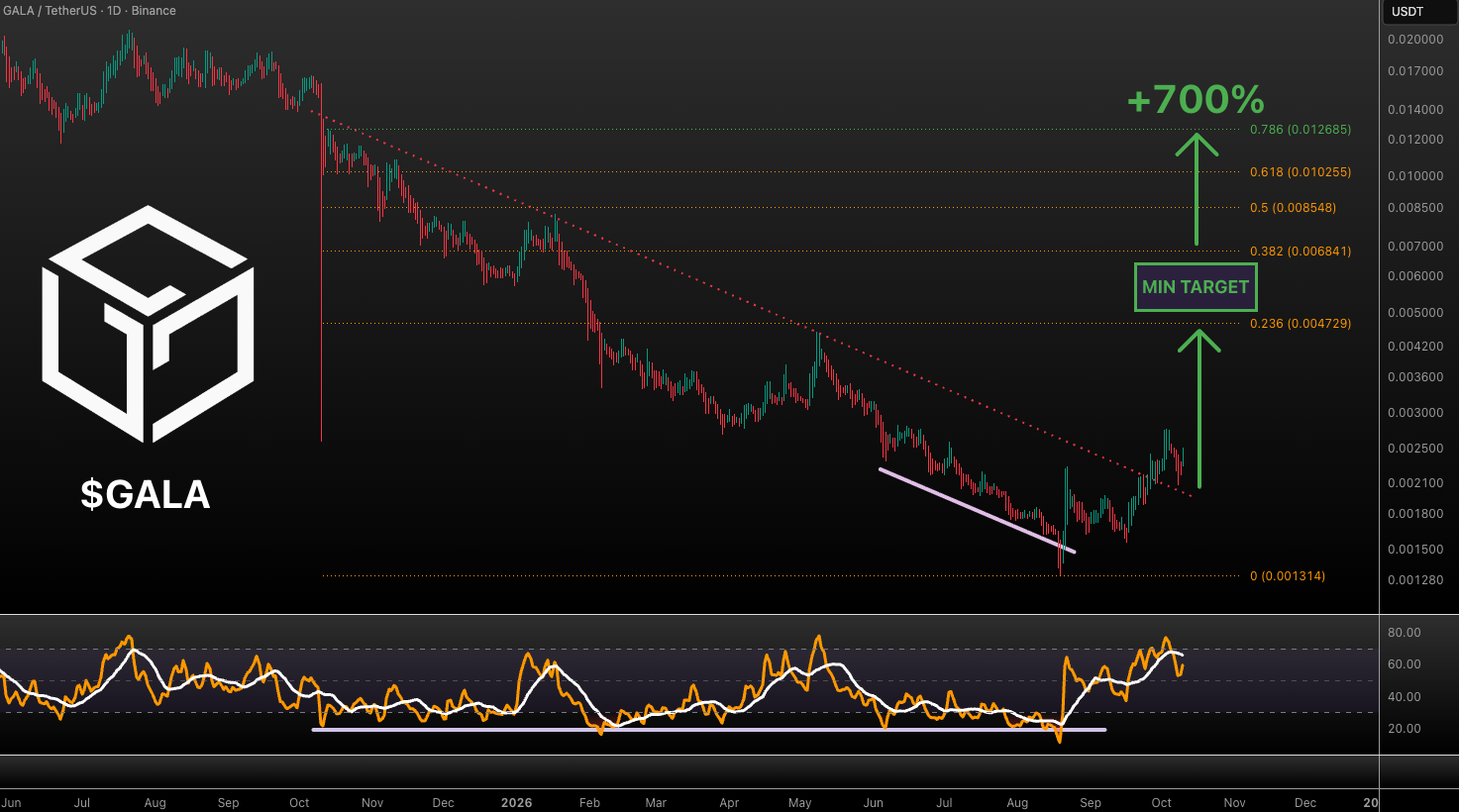This screenshot has width=1459, height=812.
Task: Select the +700% text annotation
Action: click(x=1196, y=99)
